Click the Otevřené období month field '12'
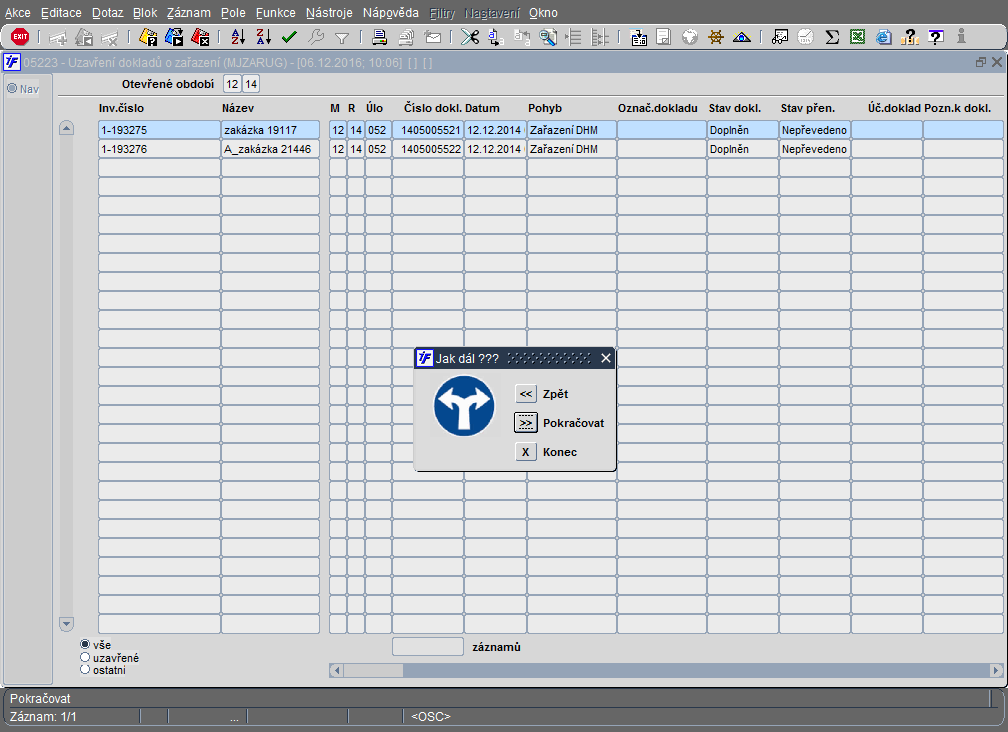1008x732 pixels. coord(232,84)
